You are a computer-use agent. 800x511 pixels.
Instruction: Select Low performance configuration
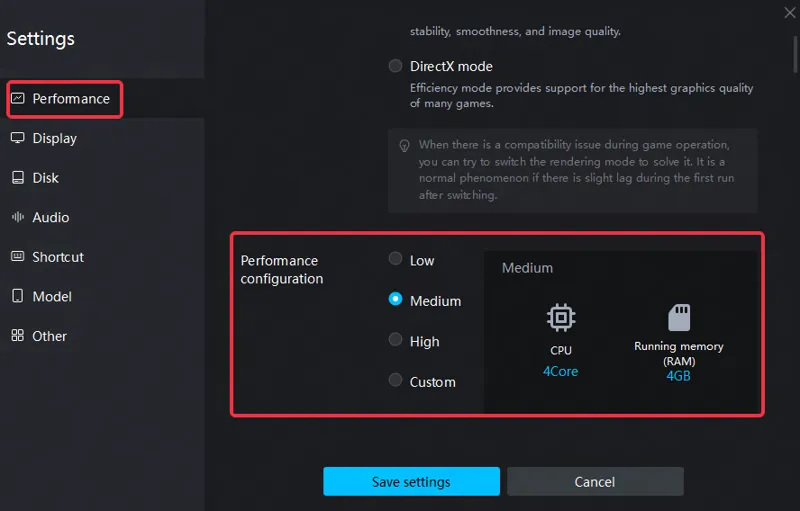coord(395,259)
